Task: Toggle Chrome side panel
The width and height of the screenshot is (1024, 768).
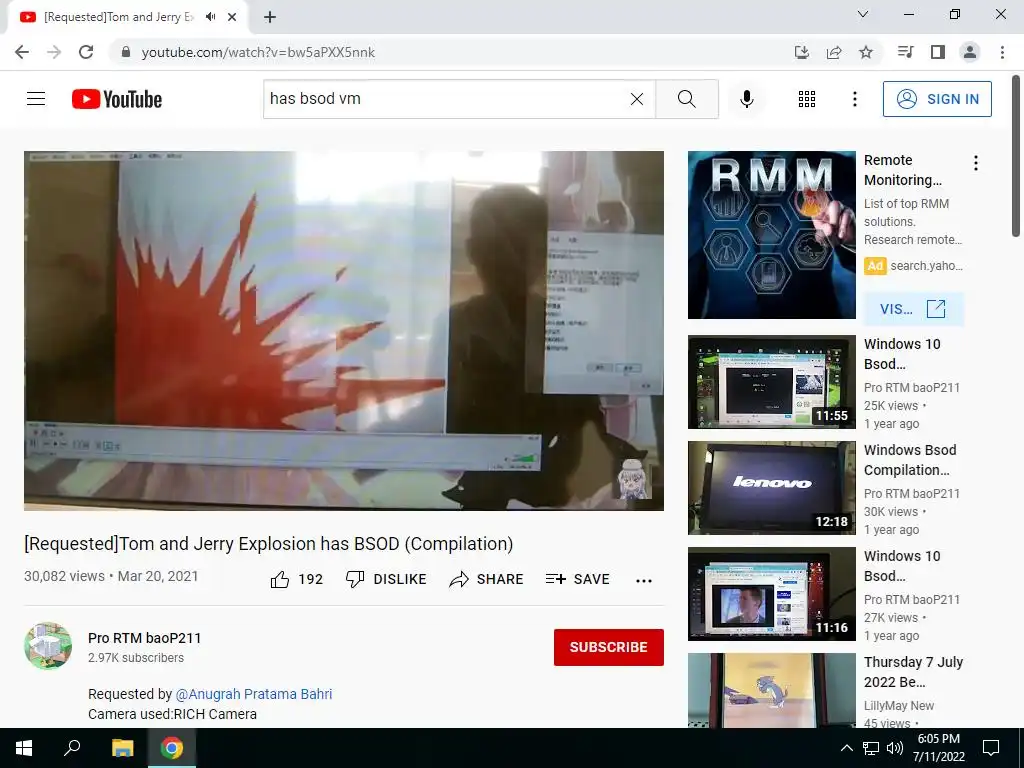Action: point(938,52)
